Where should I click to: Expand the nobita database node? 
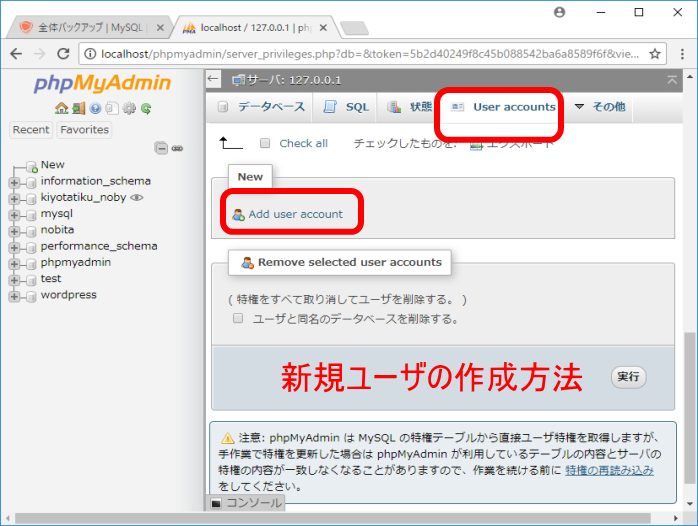tap(14, 231)
